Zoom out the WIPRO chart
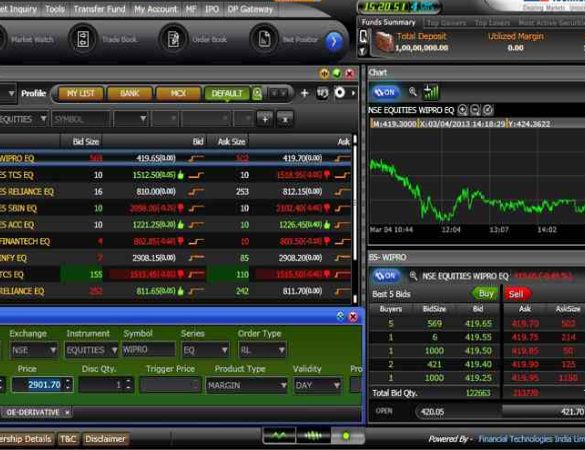Viewport: 585px width, 450px height. 475,110
